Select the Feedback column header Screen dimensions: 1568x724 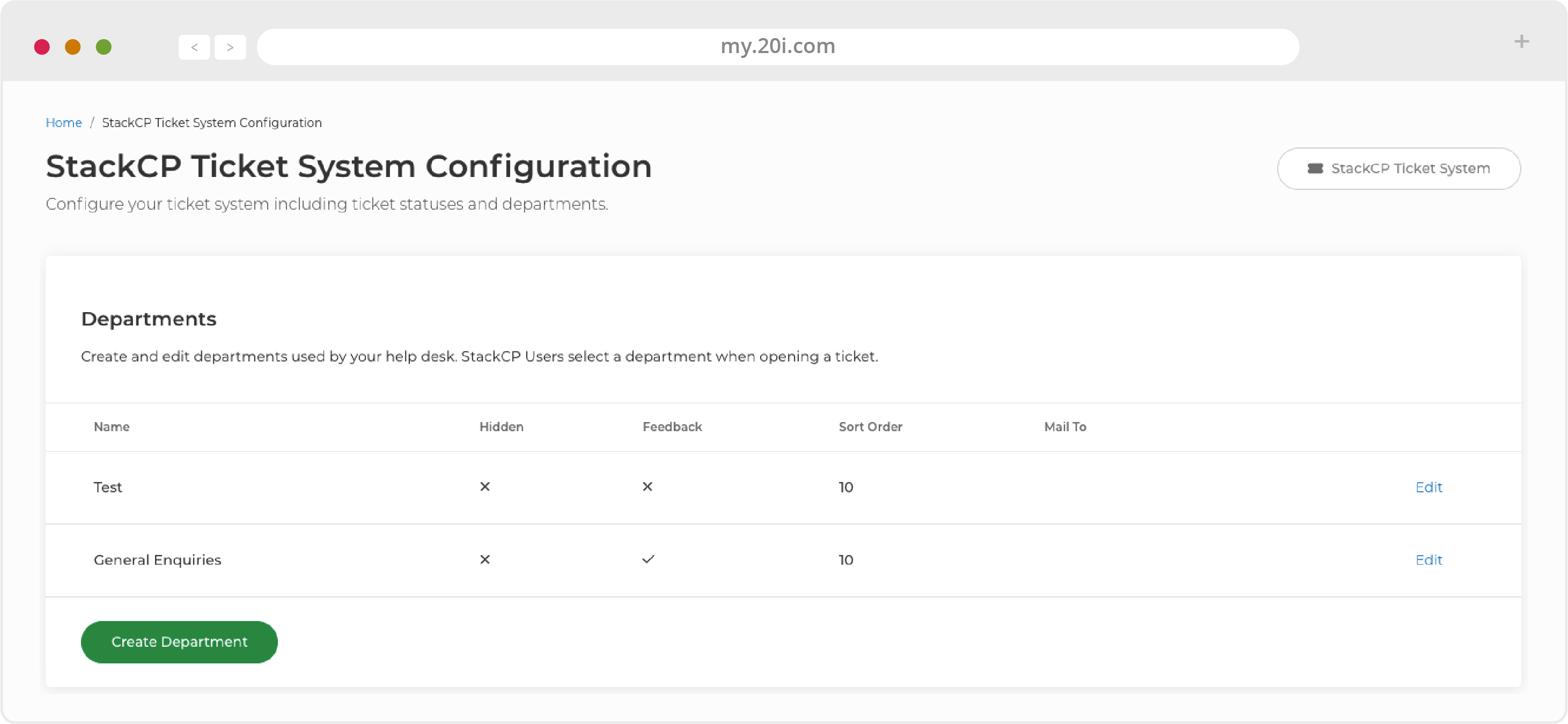[x=672, y=426]
